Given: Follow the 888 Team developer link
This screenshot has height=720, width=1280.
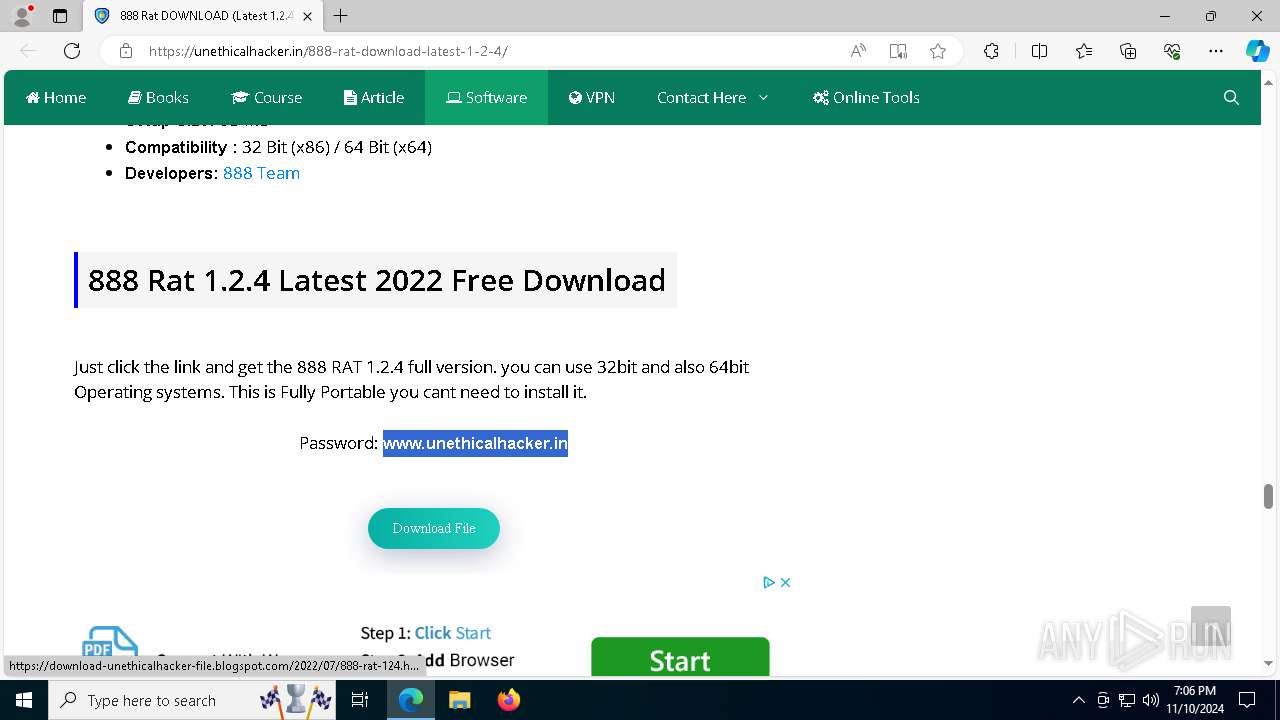Looking at the screenshot, I should [261, 173].
